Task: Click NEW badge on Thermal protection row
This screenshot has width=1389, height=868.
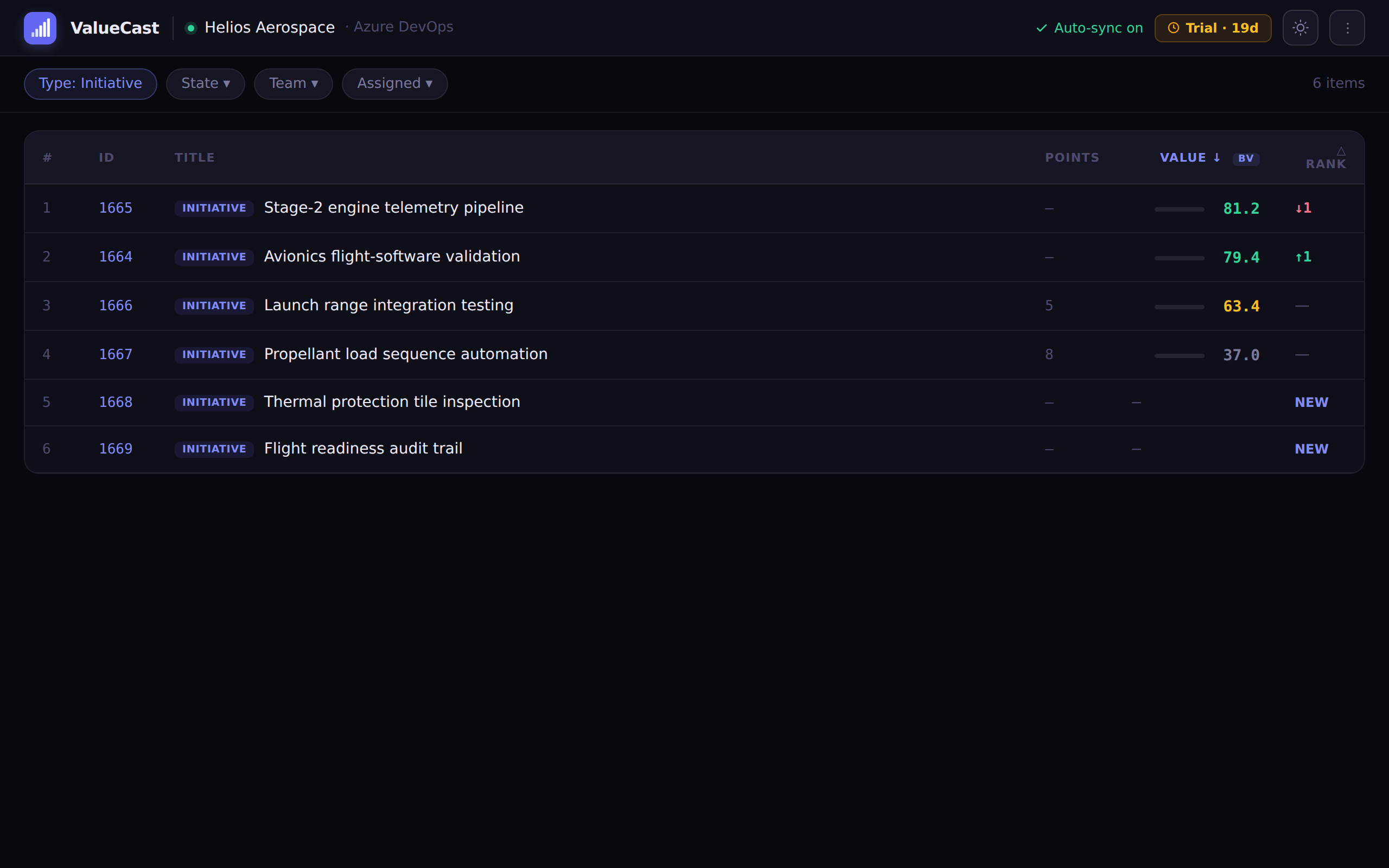Action: click(x=1311, y=403)
